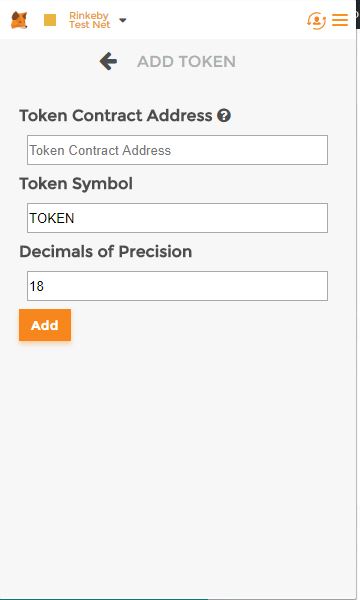The image size is (360, 600).
Task: Click the Token Symbol label
Action: pos(76,184)
